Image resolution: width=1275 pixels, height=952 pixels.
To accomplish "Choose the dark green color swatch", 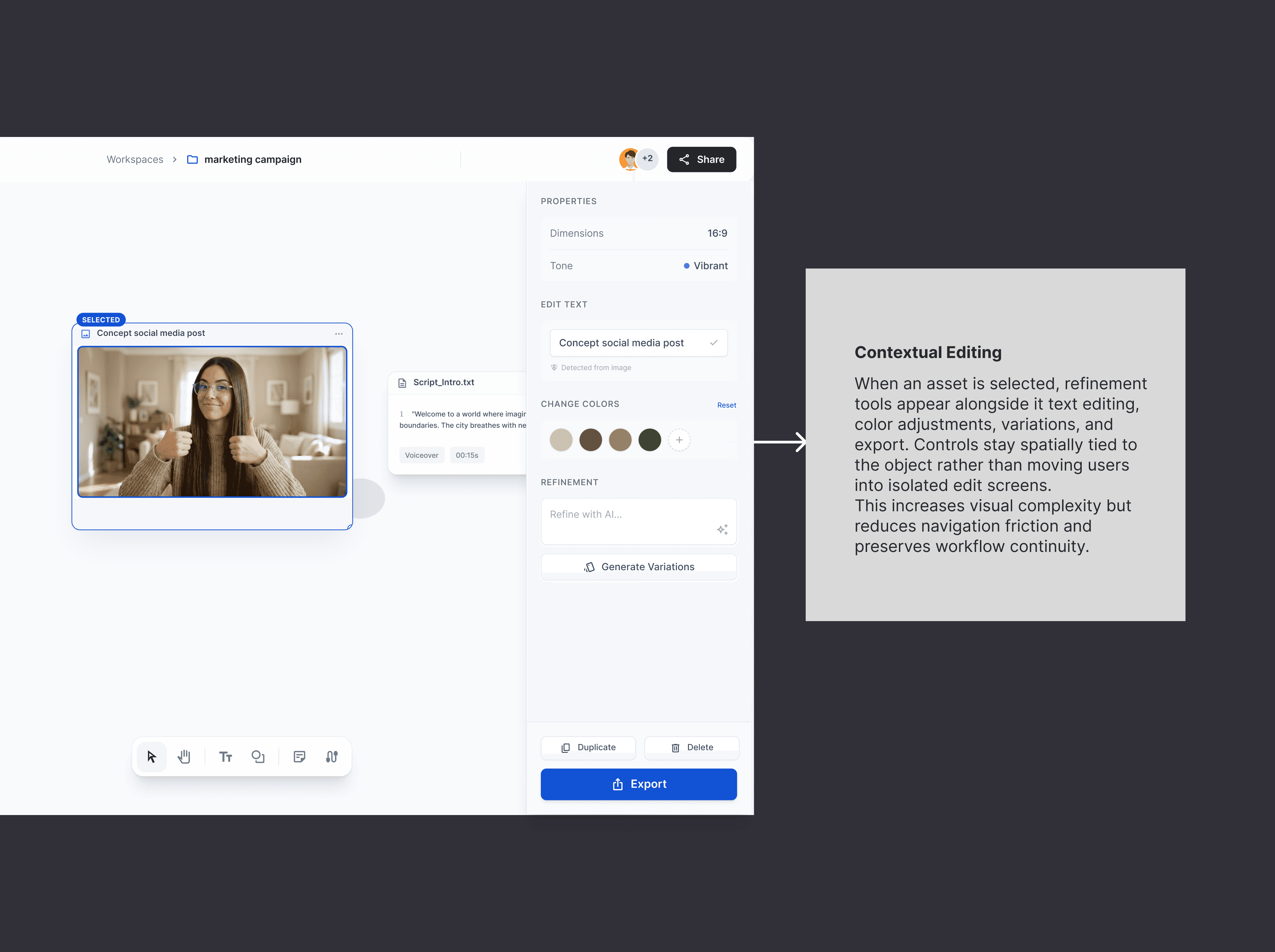I will (650, 440).
